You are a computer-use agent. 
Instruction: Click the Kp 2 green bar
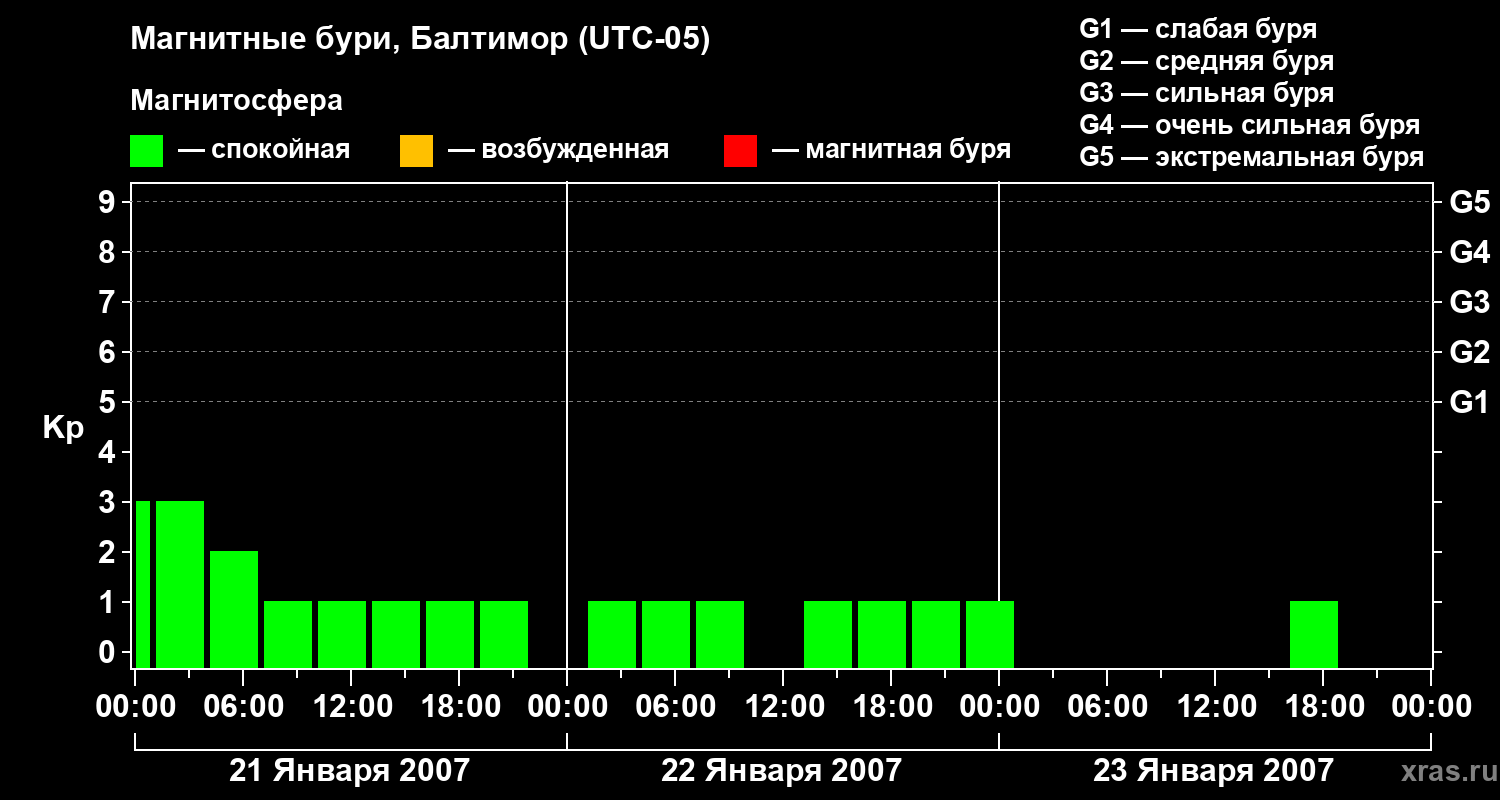click(x=234, y=609)
